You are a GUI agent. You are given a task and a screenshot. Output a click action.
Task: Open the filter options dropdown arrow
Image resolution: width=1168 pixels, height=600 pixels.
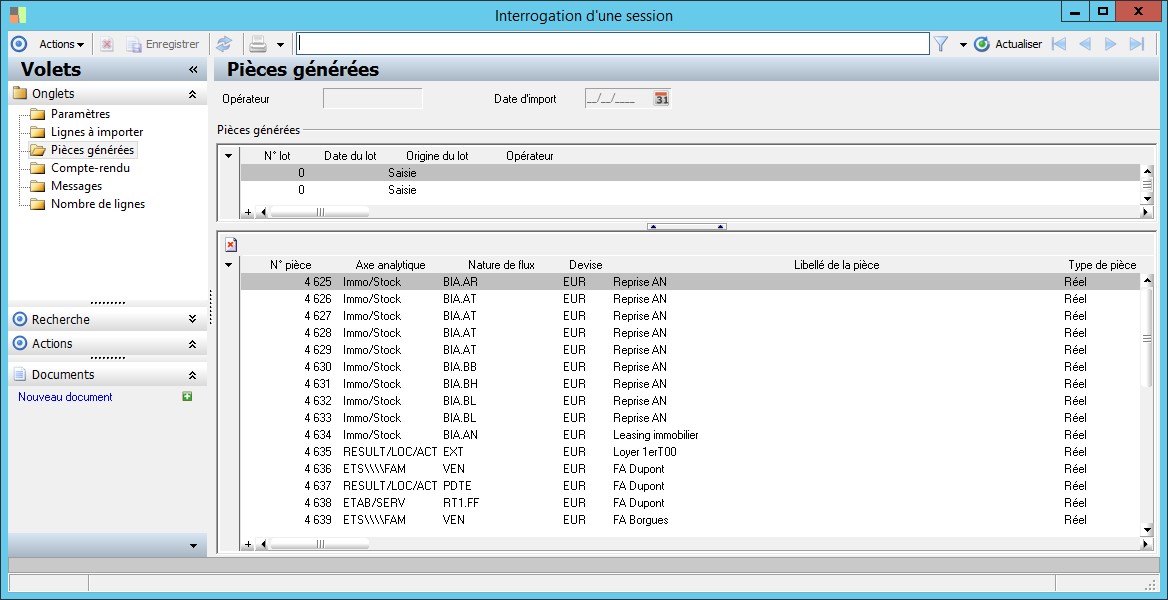tap(963, 44)
